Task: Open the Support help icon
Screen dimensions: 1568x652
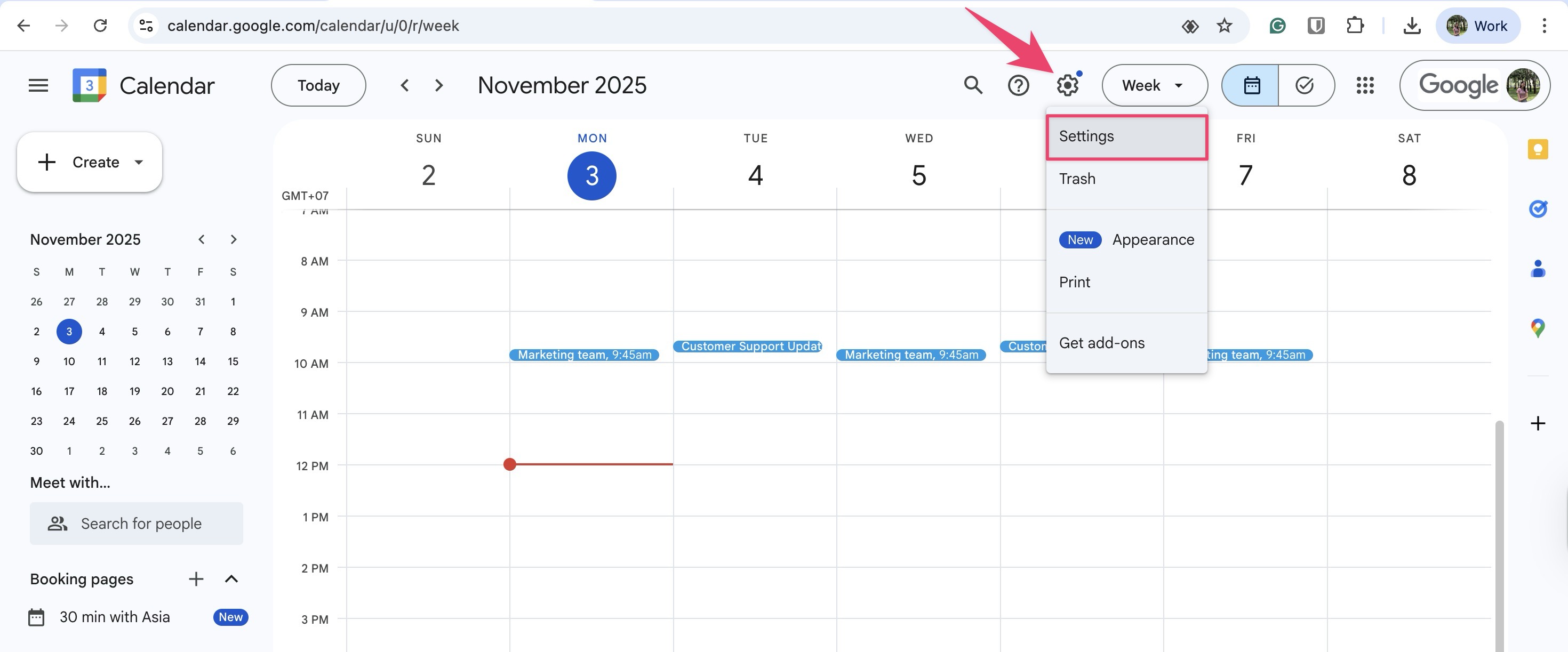Action: coord(1018,85)
